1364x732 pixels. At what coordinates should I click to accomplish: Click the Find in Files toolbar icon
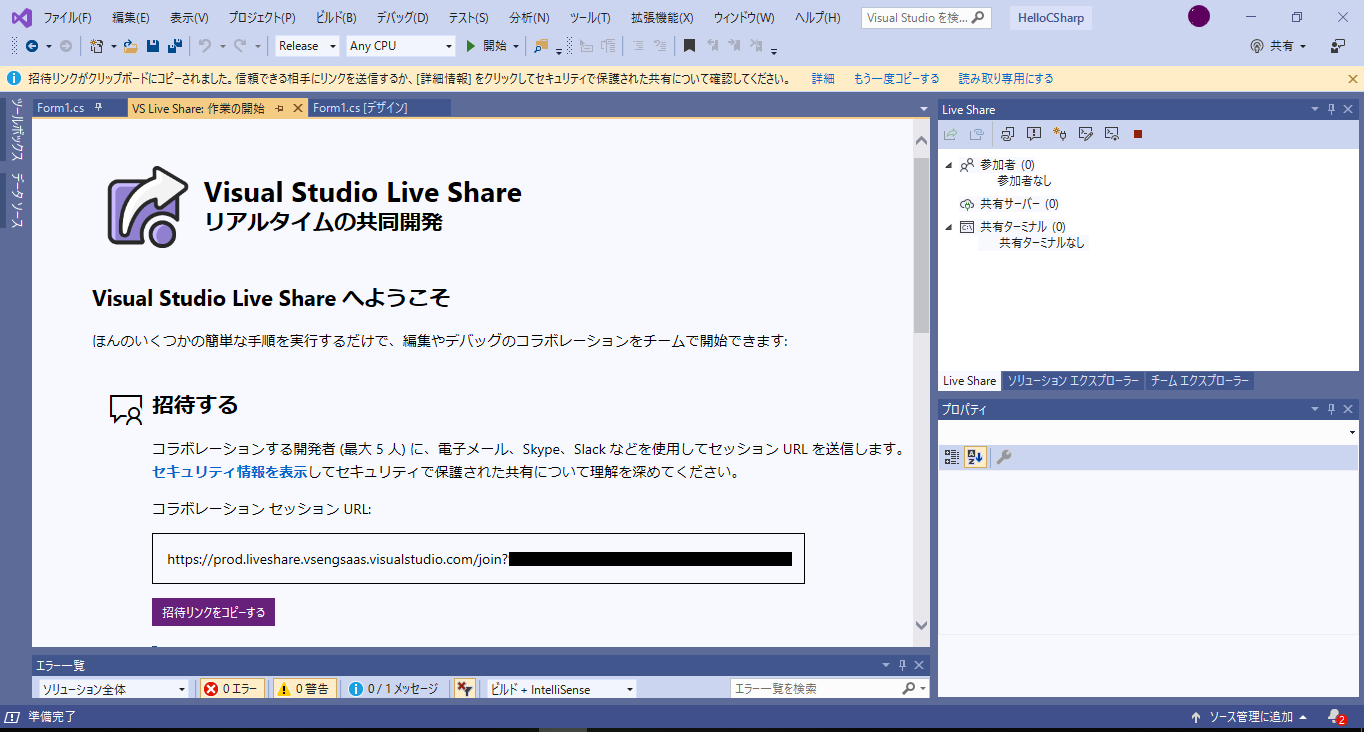[x=541, y=46]
